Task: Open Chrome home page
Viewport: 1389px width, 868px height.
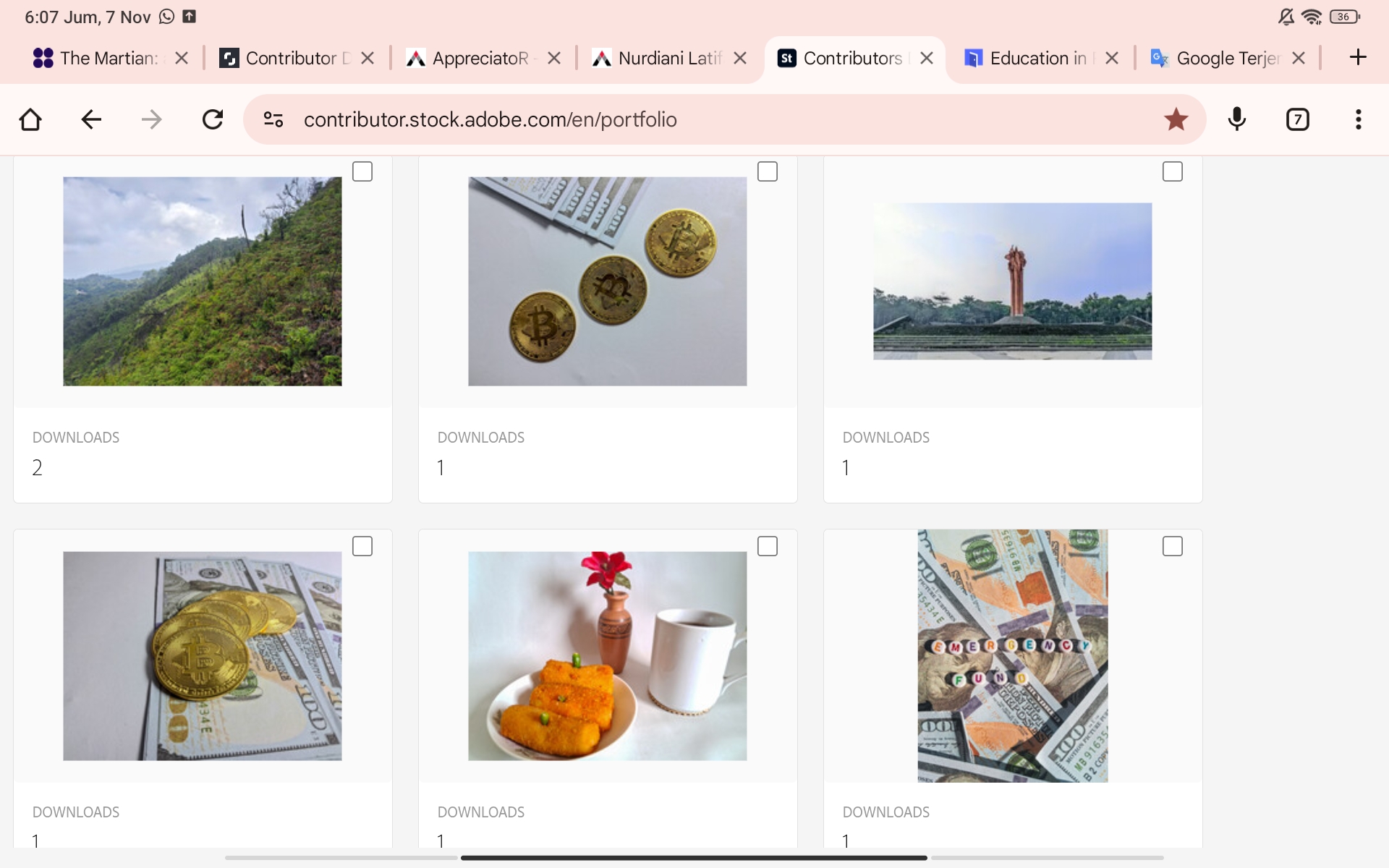Action: coord(30,119)
